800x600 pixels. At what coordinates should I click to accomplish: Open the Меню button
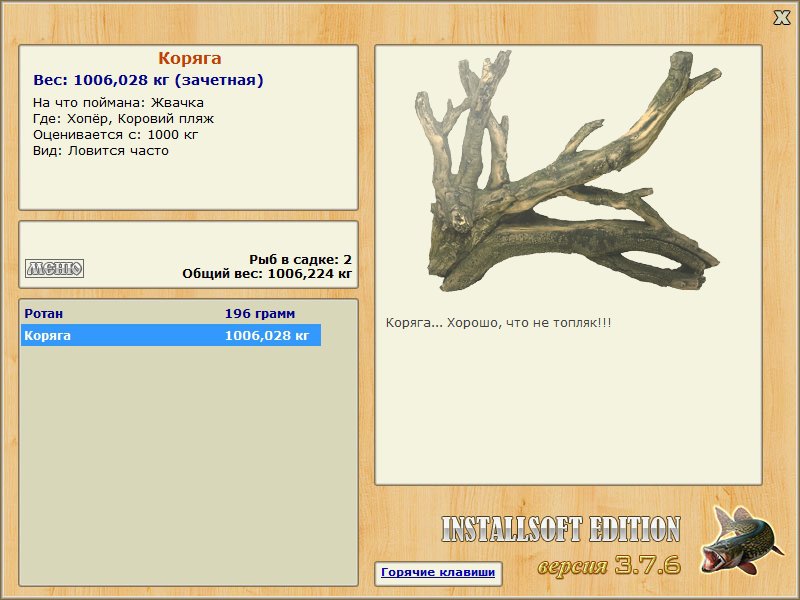pyautogui.click(x=55, y=268)
